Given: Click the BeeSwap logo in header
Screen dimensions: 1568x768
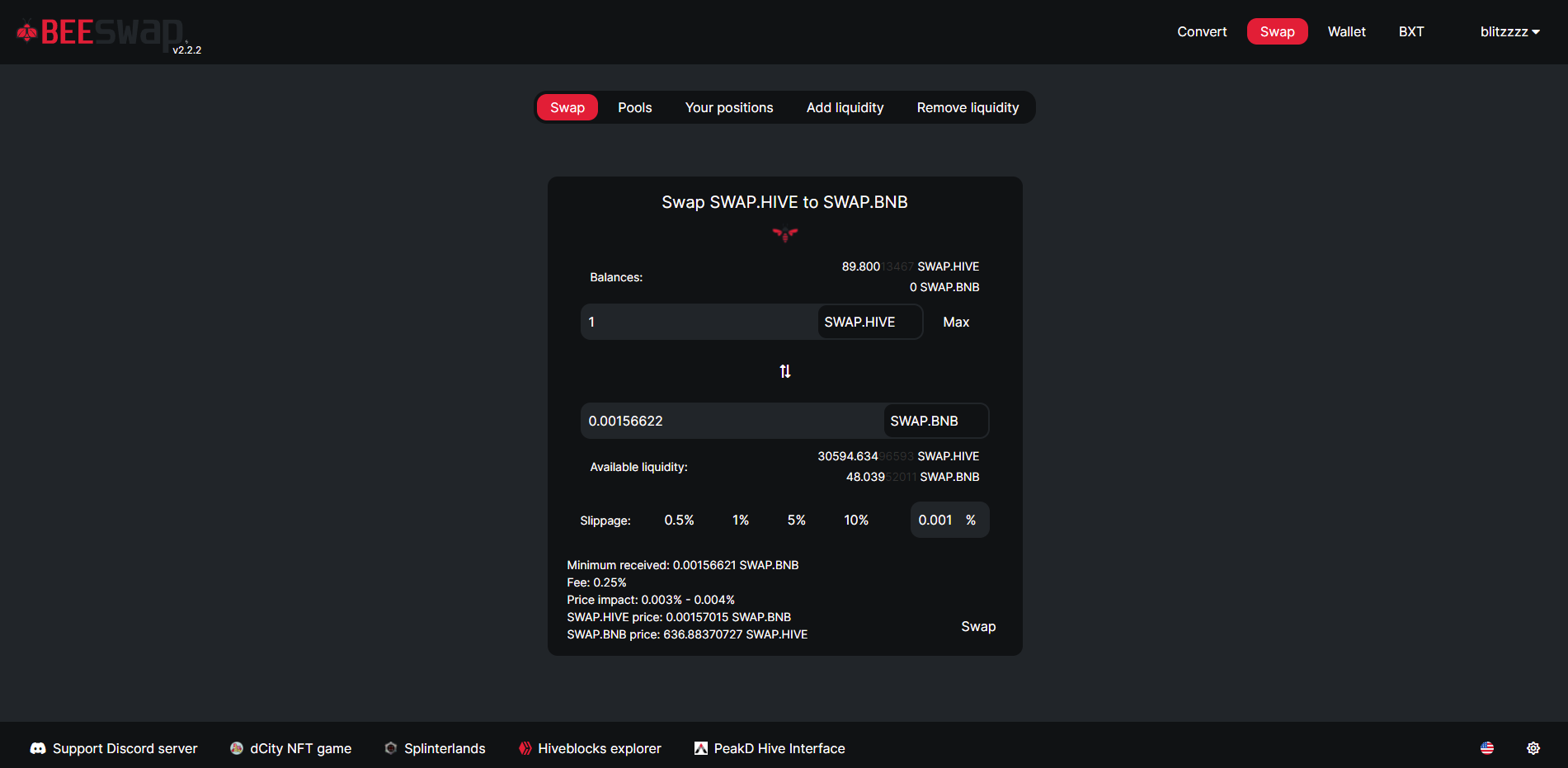Looking at the screenshot, I should pos(101,33).
